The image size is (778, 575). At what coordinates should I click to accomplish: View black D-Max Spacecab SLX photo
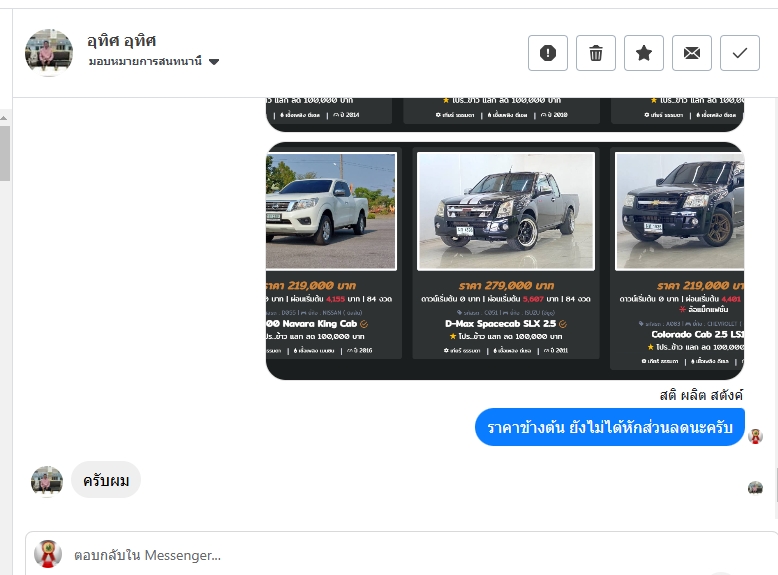506,211
